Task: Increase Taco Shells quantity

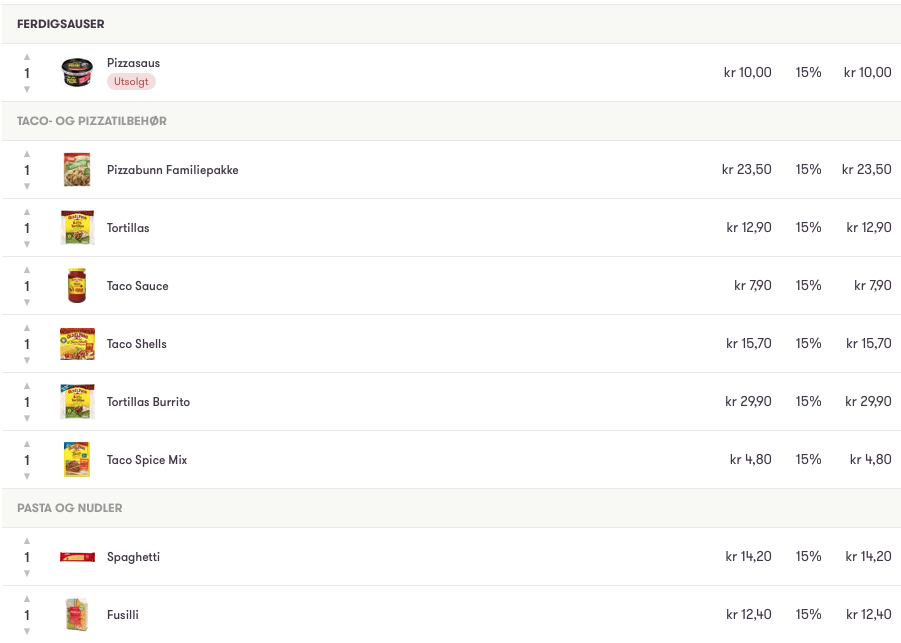Action: 27,328
